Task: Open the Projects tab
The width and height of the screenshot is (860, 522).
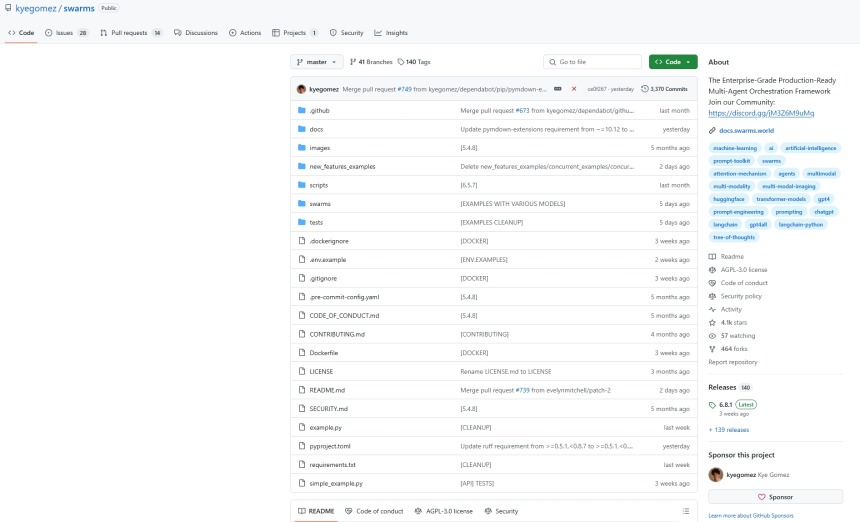Action: (x=295, y=33)
